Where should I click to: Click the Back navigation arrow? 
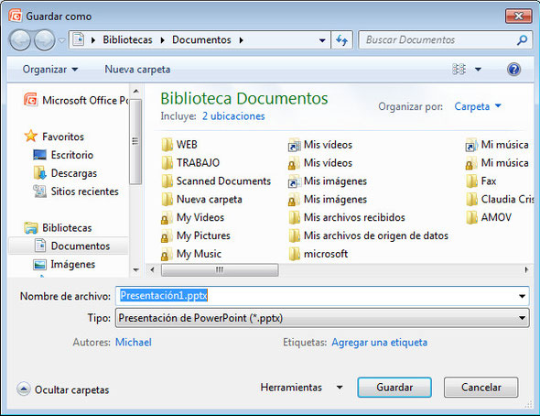[20, 40]
